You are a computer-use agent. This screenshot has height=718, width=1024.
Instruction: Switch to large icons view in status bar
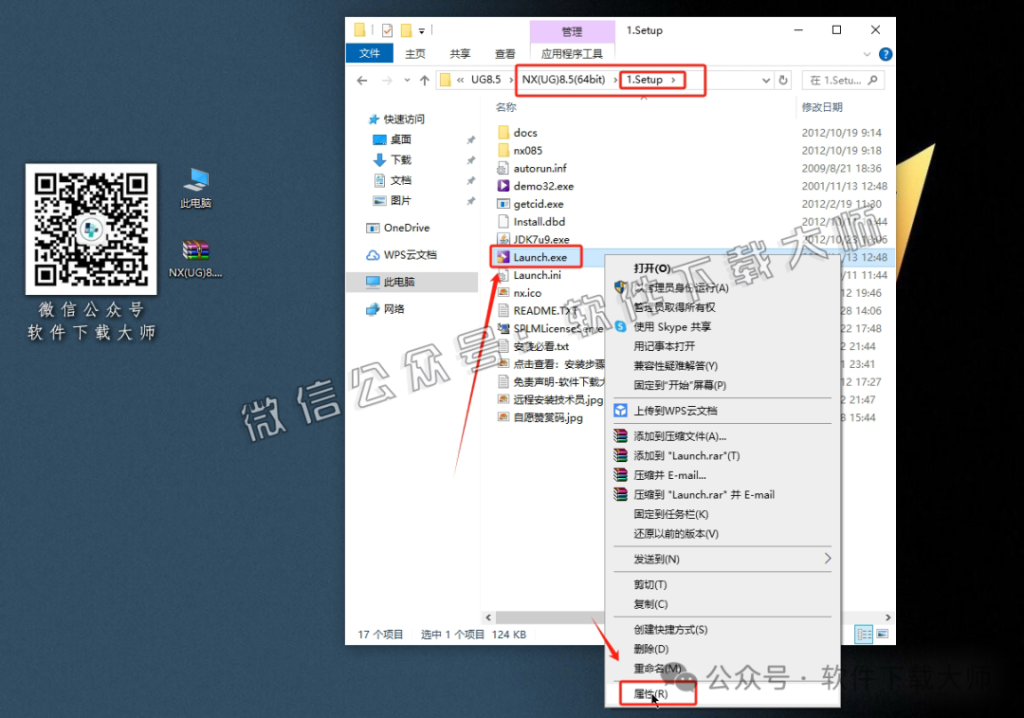(881, 634)
